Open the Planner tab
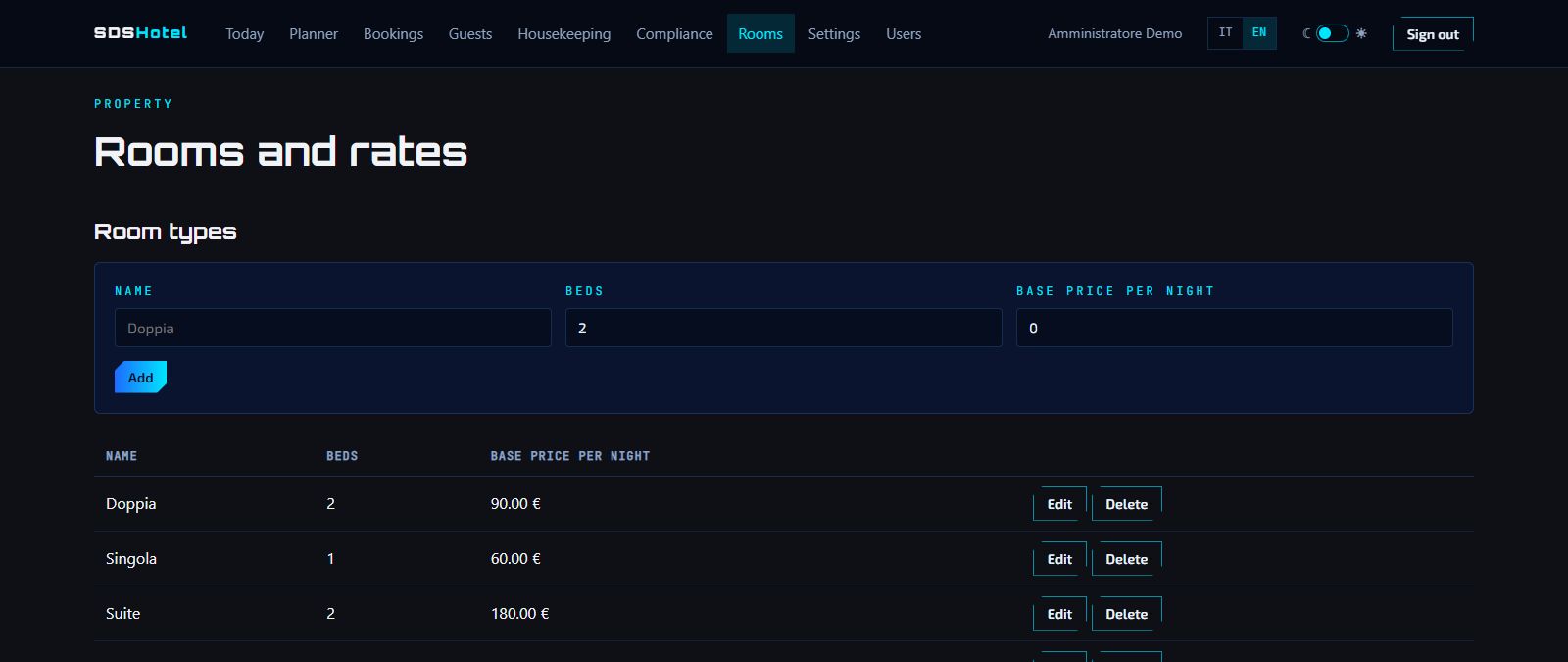Screen dimensions: 1568x662 [314, 33]
